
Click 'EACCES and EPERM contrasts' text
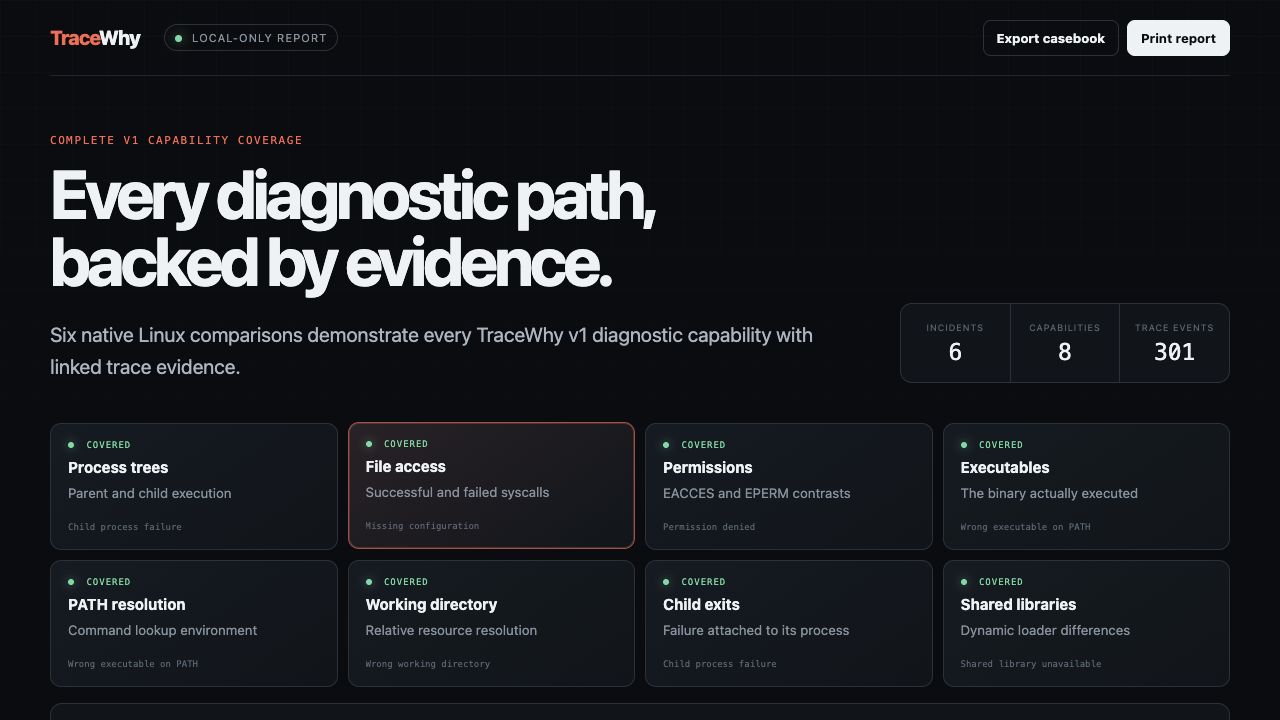[x=757, y=493]
